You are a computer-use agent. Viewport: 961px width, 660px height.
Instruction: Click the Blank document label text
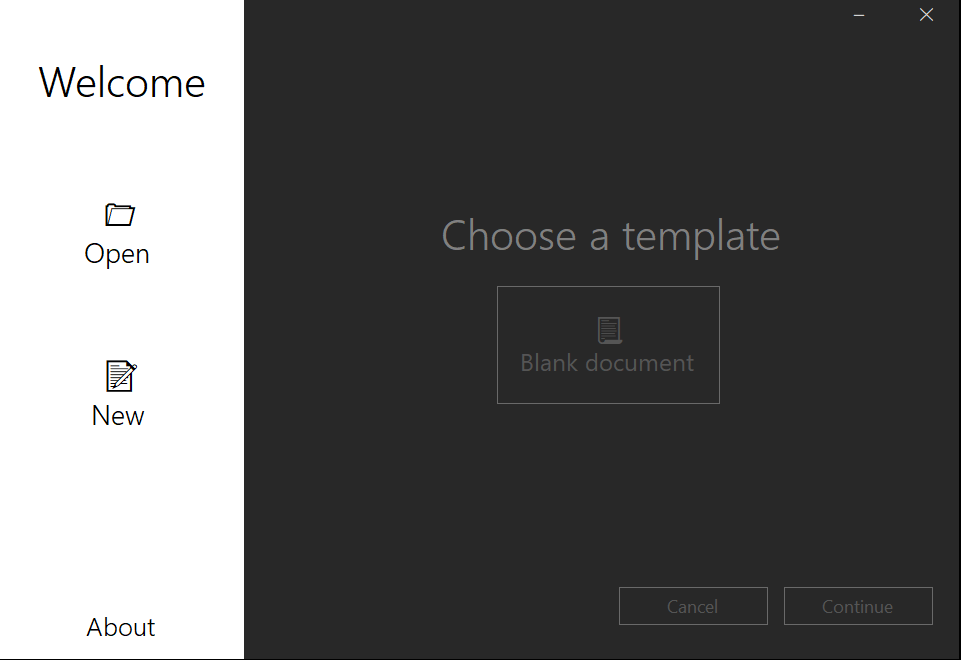pyautogui.click(x=607, y=363)
